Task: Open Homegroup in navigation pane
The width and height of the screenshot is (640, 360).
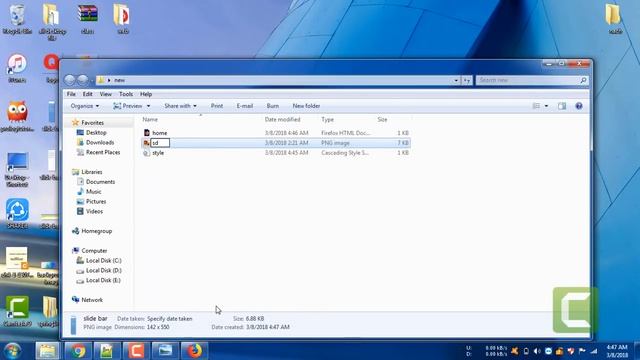Action: (x=96, y=231)
